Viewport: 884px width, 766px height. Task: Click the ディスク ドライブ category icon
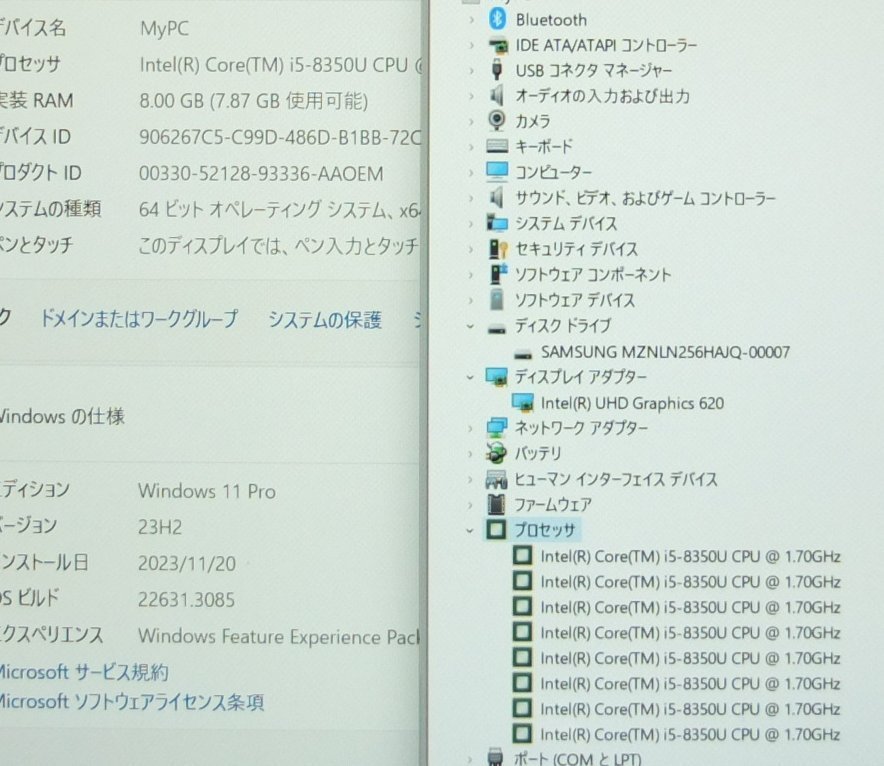497,328
